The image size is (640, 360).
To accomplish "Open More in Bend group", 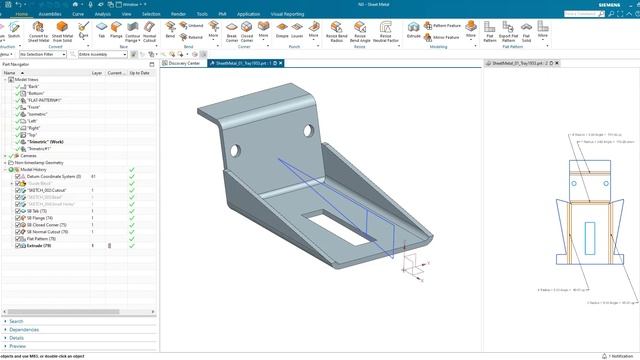I will [x=213, y=31].
